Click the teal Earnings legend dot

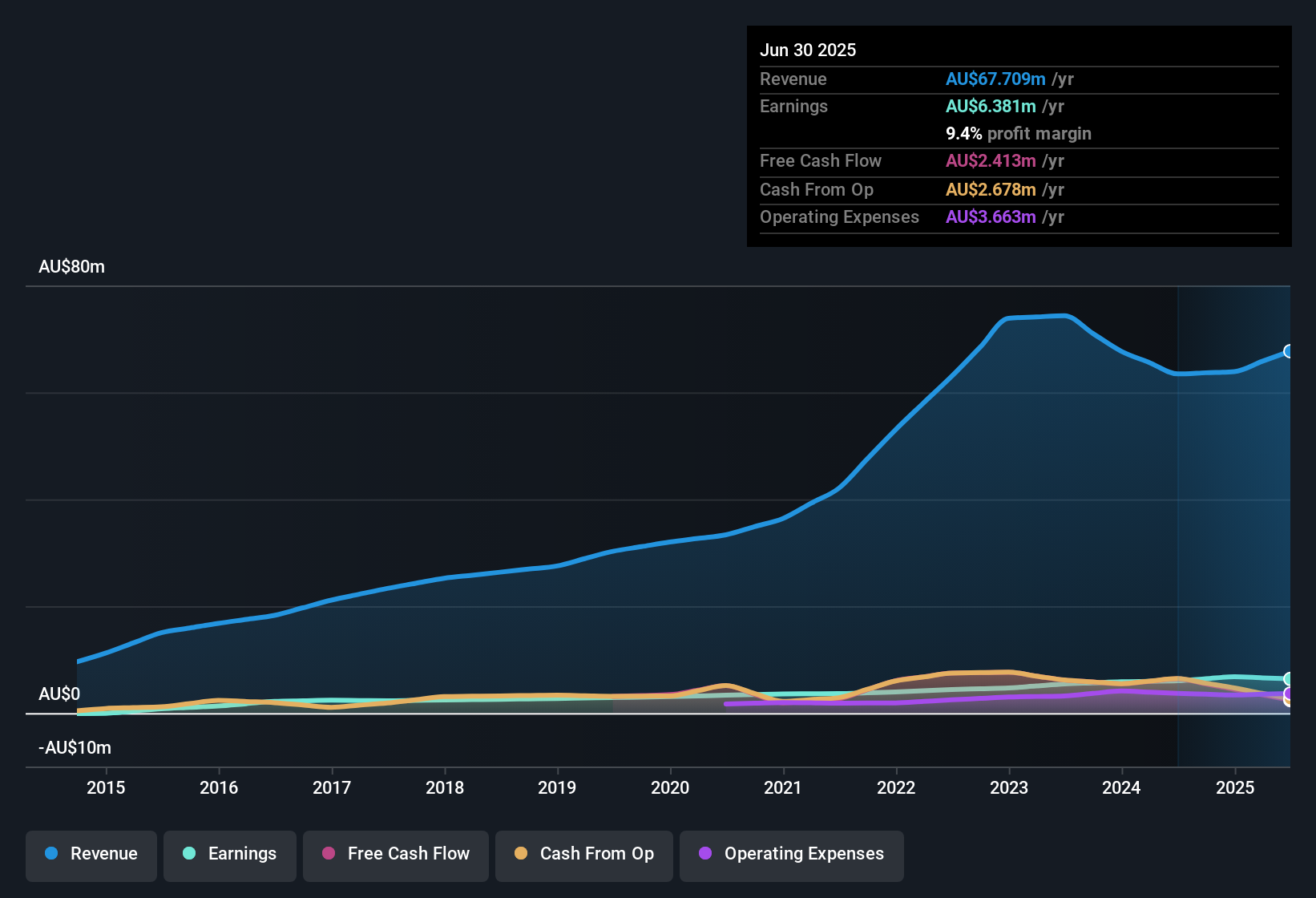point(189,854)
